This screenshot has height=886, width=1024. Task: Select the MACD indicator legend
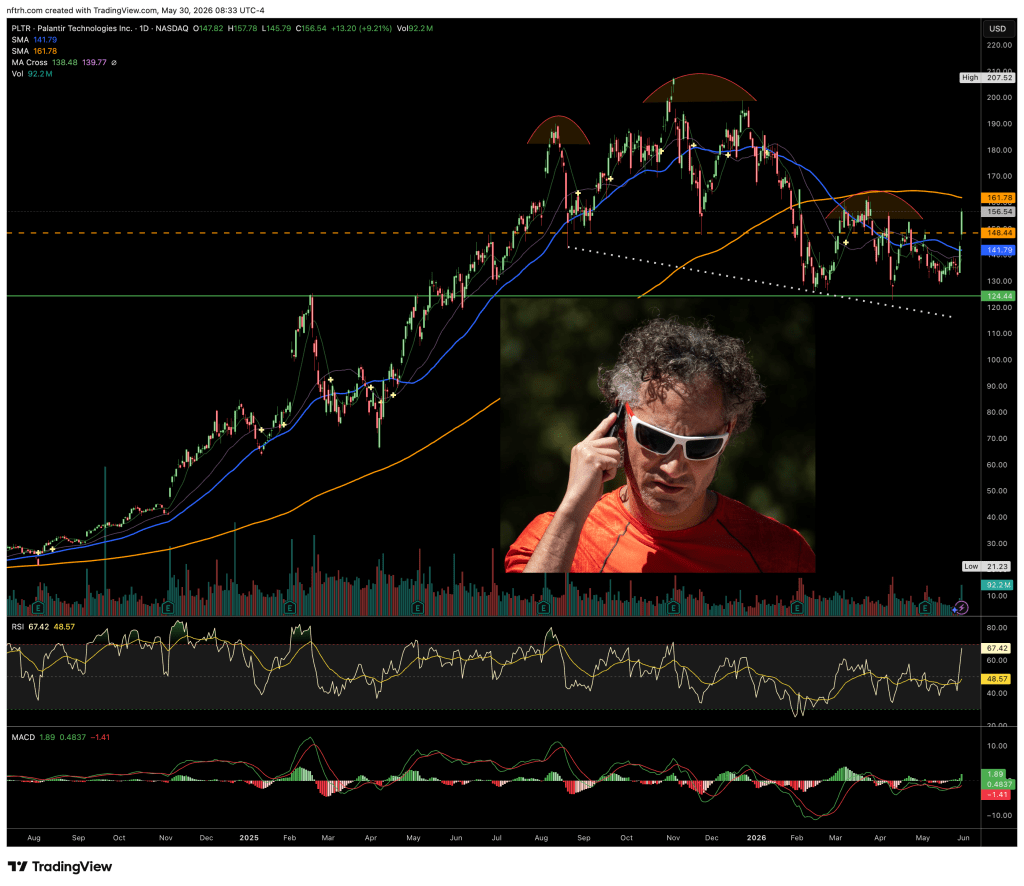(x=61, y=737)
